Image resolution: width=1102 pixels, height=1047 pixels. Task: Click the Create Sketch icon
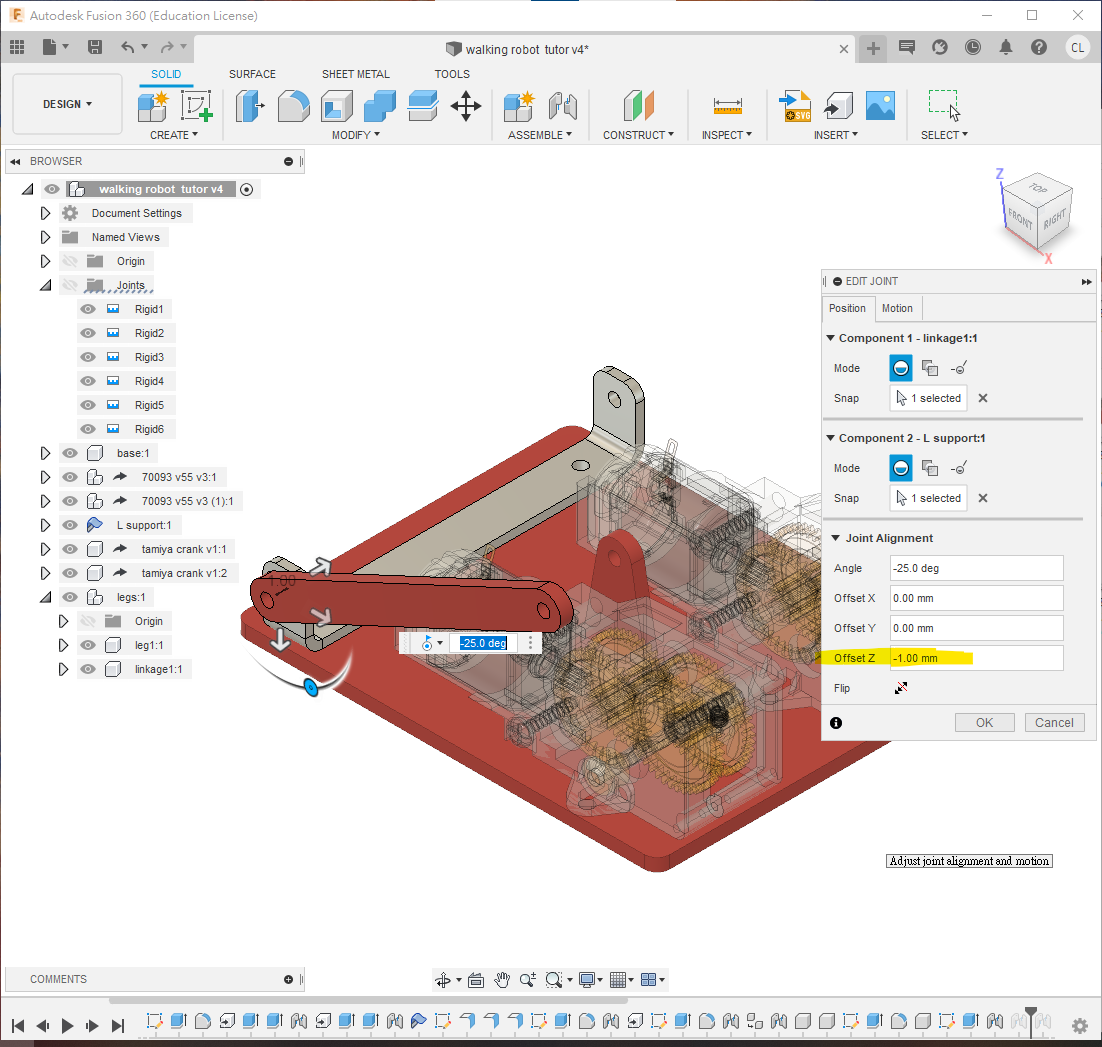[197, 105]
